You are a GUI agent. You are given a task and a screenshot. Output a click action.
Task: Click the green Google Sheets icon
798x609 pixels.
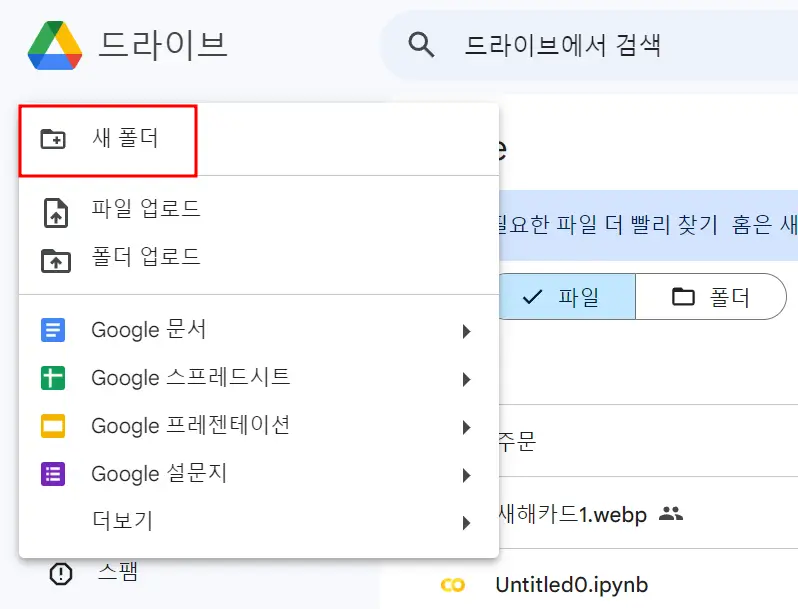pos(53,378)
